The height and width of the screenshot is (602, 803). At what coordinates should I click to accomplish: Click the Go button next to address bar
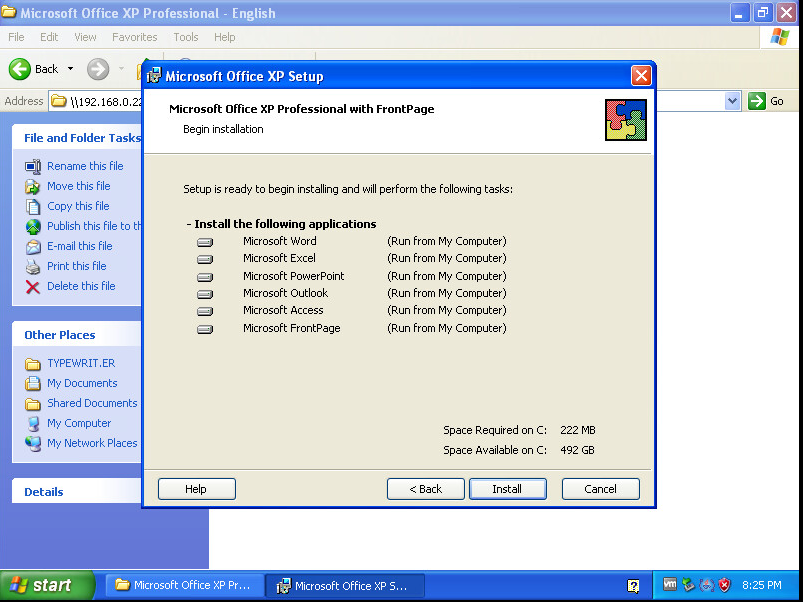pos(767,101)
